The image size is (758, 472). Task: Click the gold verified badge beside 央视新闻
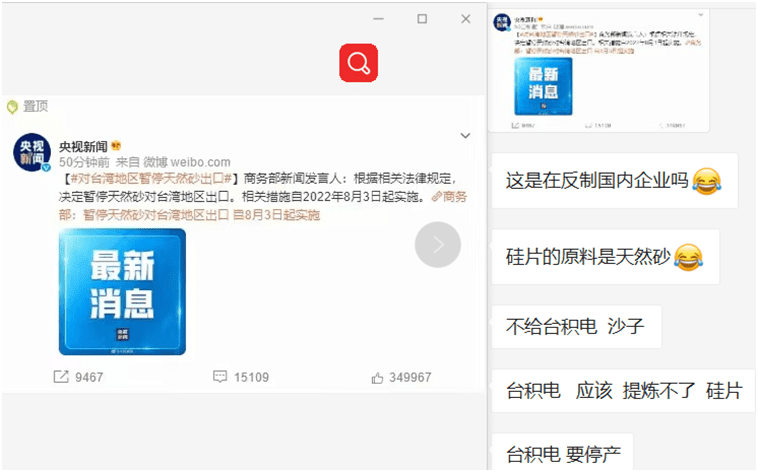116,145
